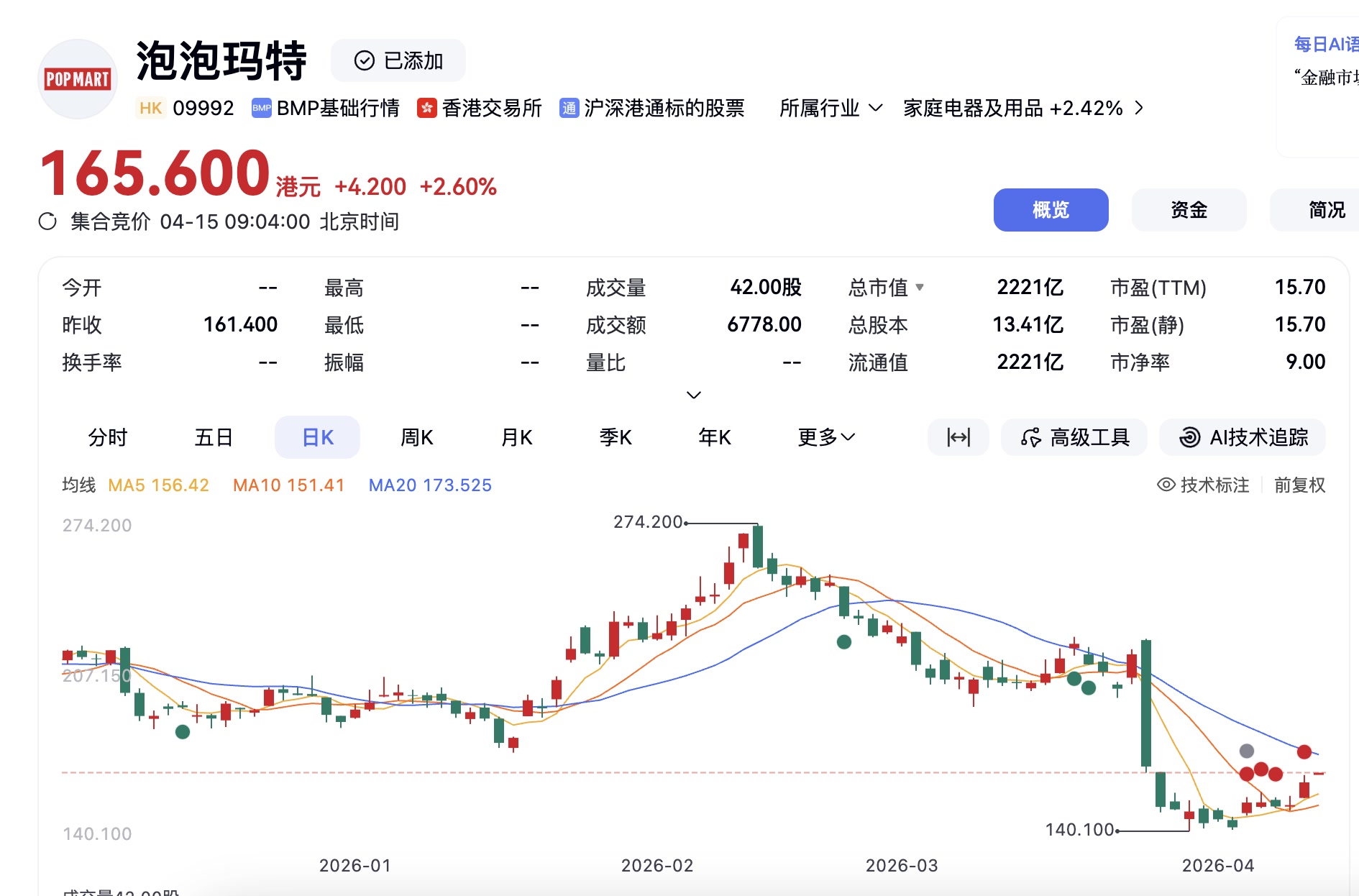
Task: Select the 分时 intraday tab
Action: point(108,437)
